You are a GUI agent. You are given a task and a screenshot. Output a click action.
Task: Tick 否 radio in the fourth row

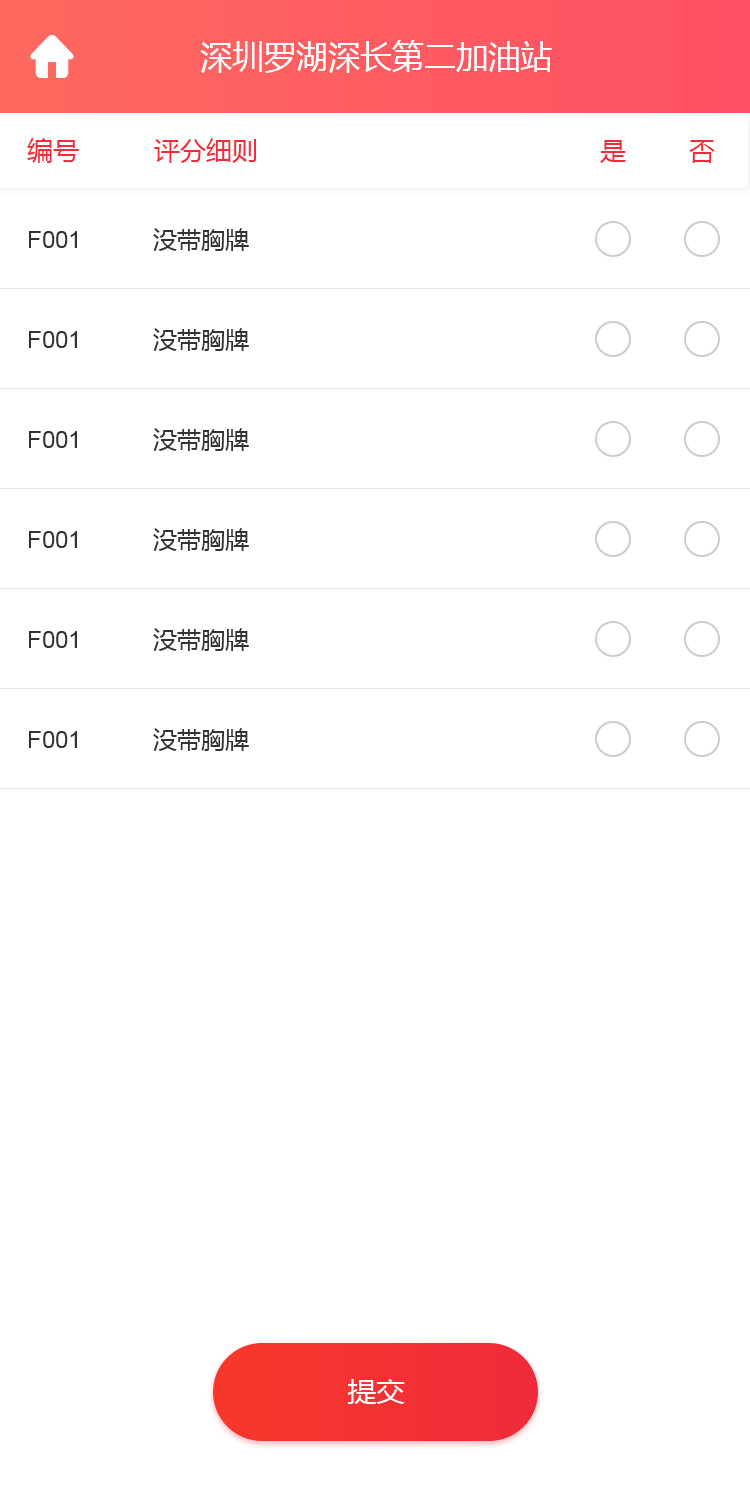point(702,539)
